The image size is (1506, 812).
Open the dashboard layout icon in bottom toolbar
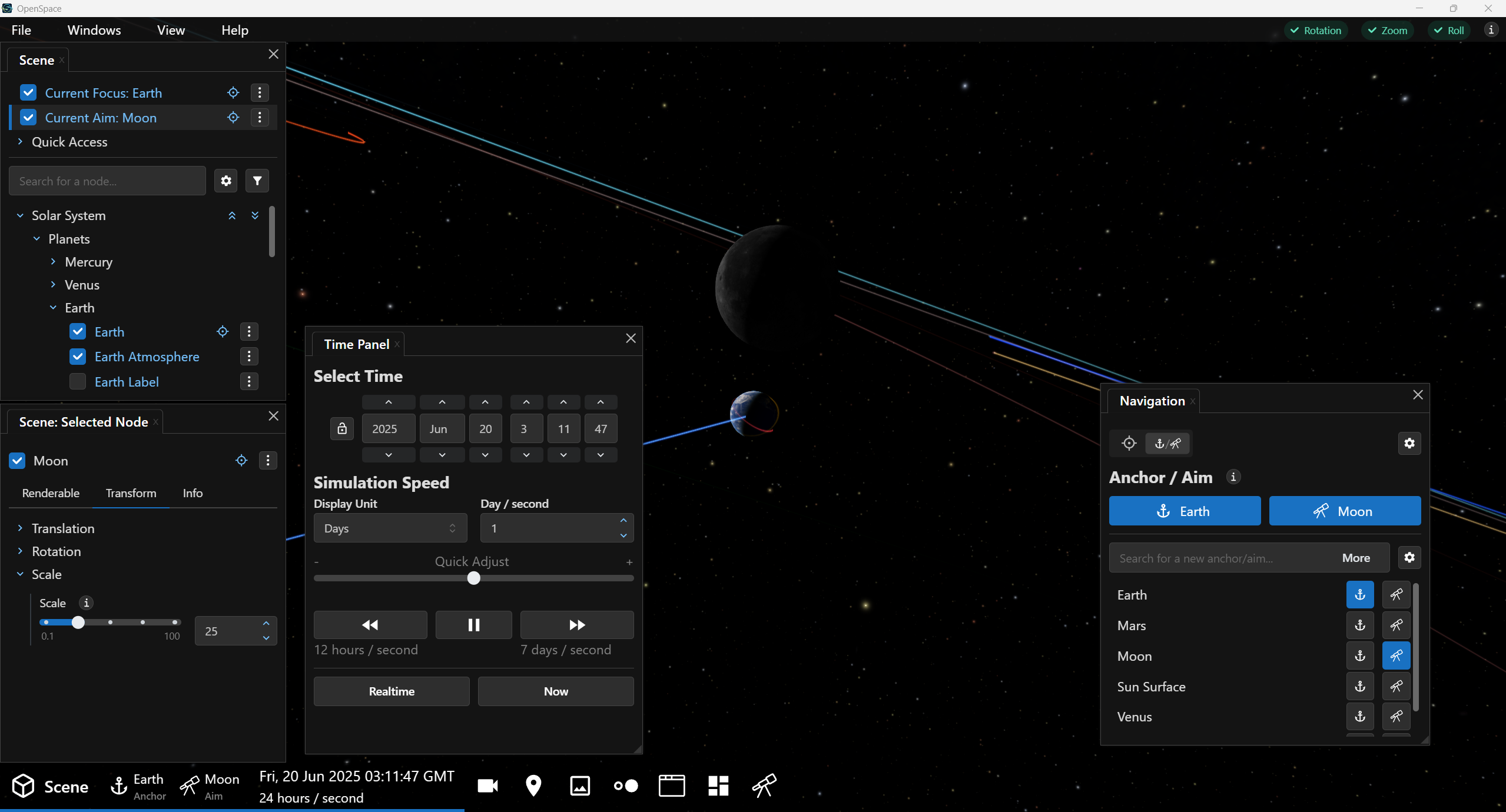[718, 786]
